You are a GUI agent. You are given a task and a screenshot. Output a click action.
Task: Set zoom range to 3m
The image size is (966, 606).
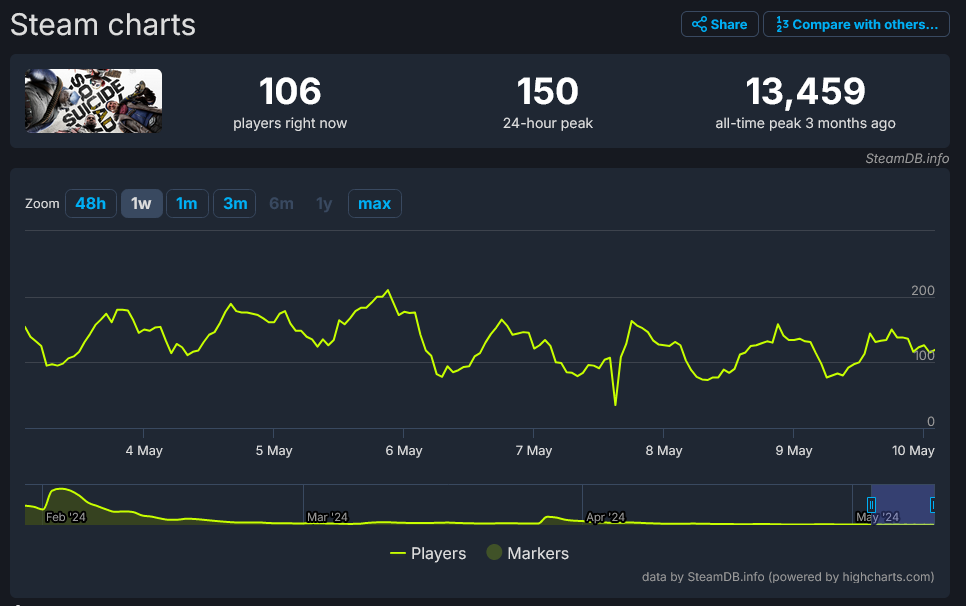pyautogui.click(x=235, y=204)
